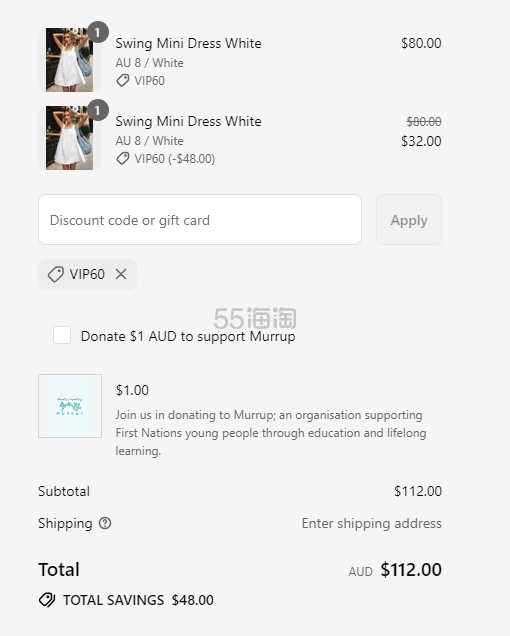Remove the VIP60 discount code
The height and width of the screenshot is (636, 510).
pyautogui.click(x=121, y=274)
